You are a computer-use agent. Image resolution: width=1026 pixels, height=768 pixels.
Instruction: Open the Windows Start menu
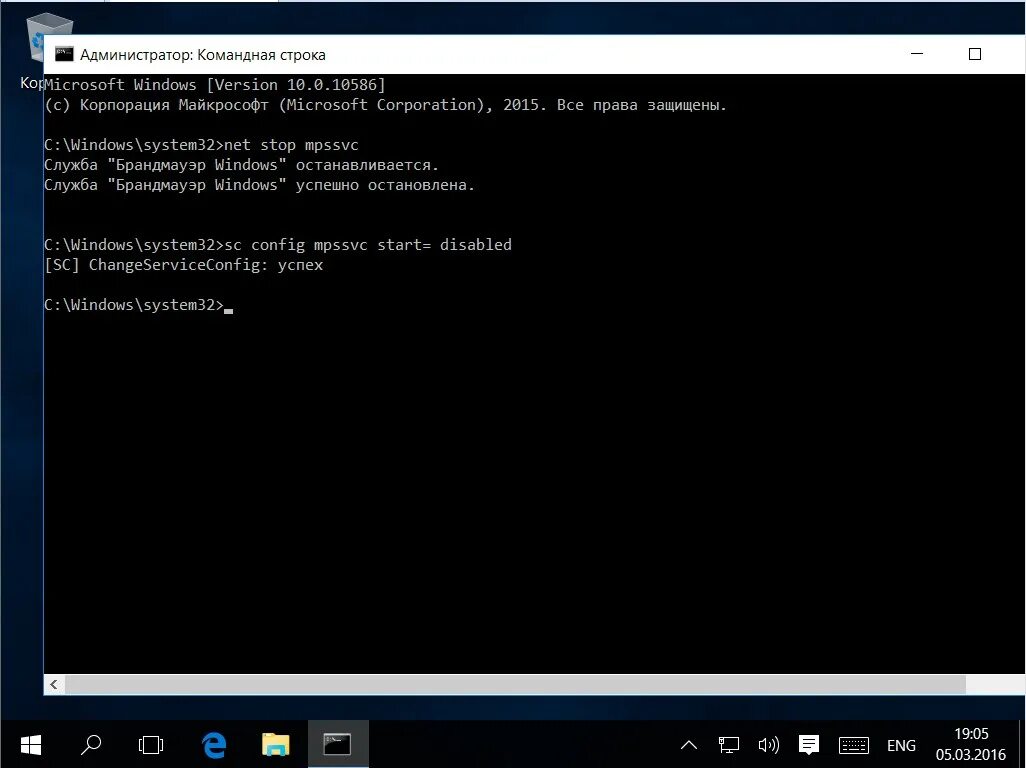tap(30, 744)
